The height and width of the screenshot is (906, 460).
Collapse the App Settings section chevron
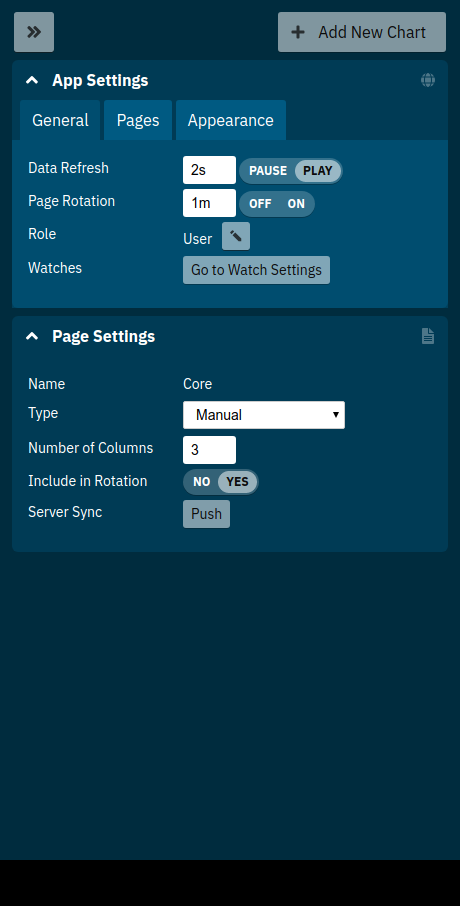tap(32, 80)
